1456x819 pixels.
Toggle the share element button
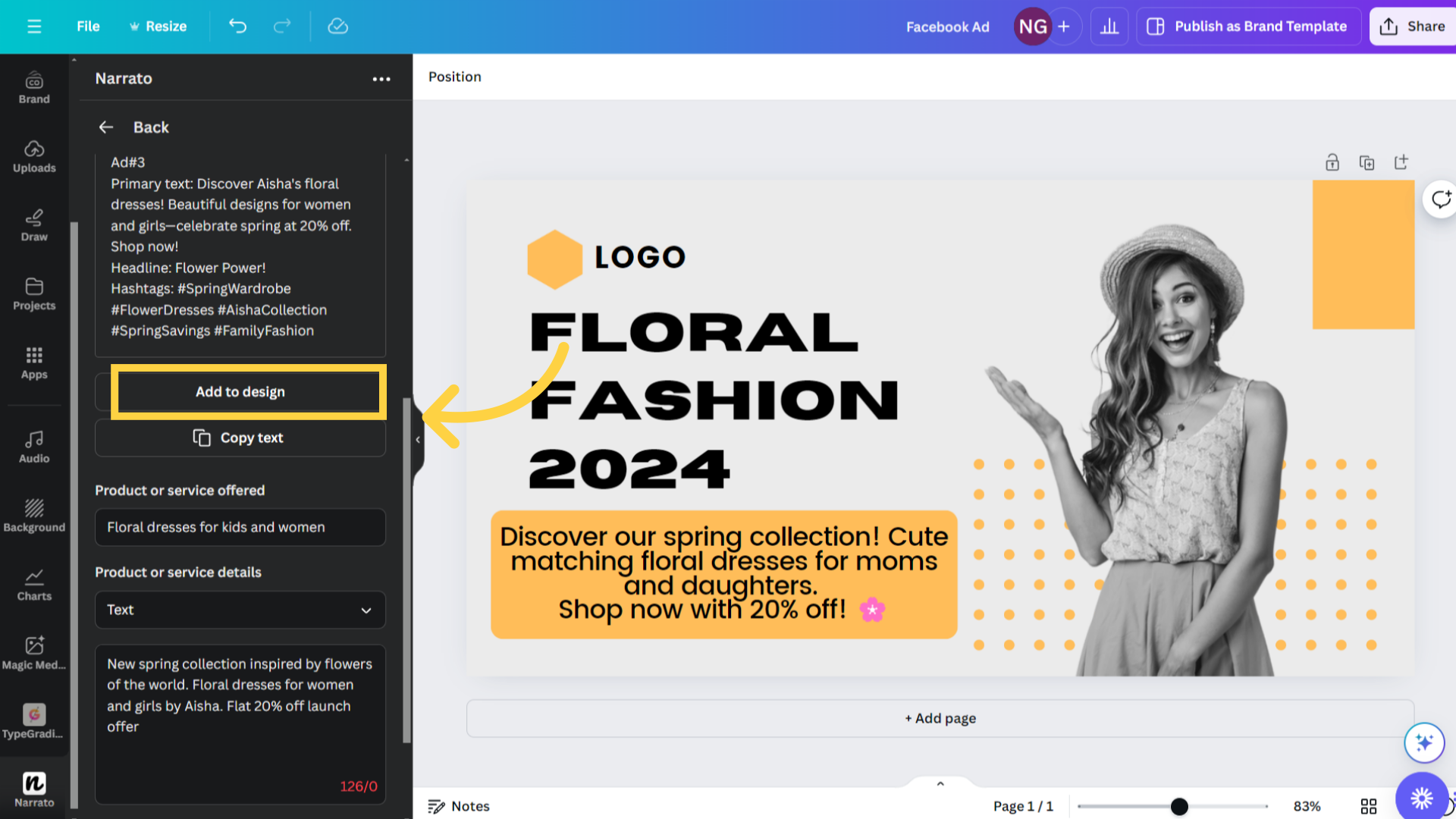(1418, 26)
